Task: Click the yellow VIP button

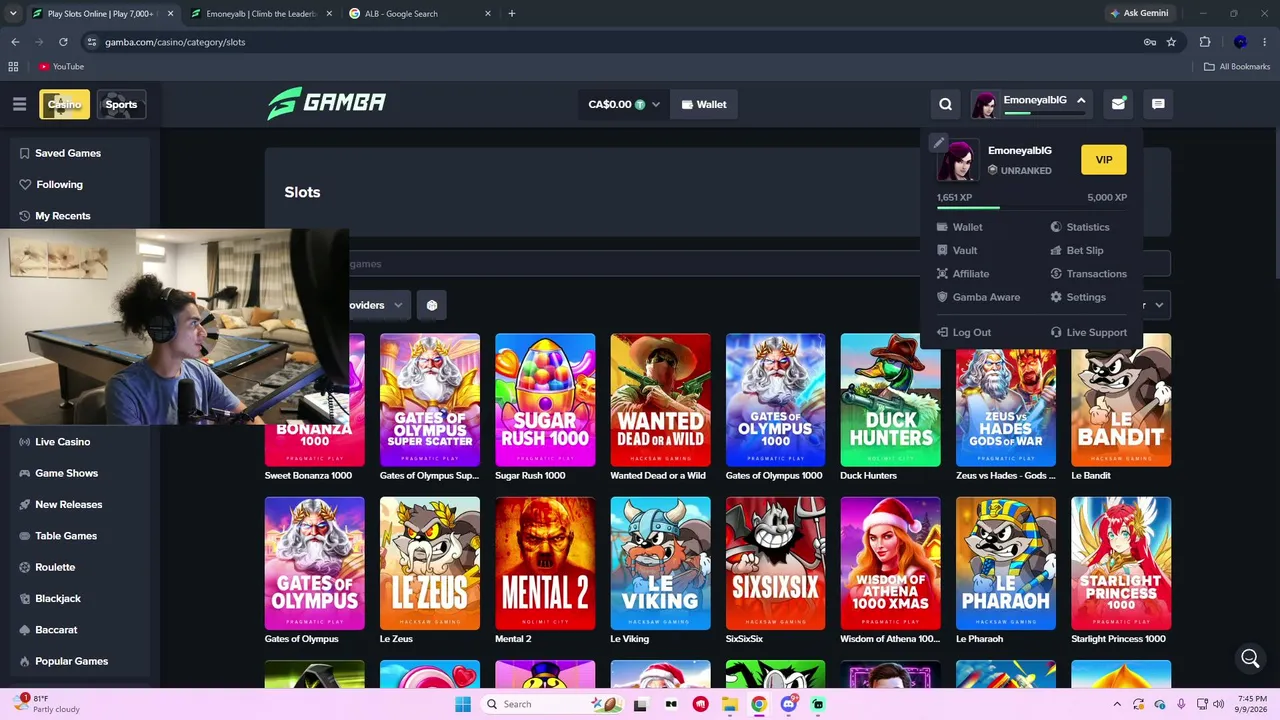Action: (1104, 159)
